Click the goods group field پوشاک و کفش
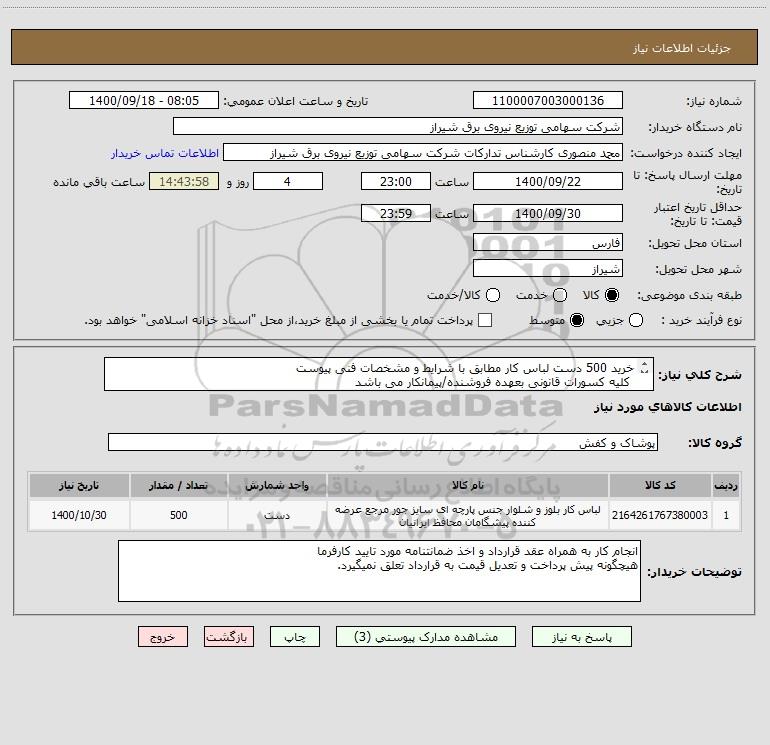Image resolution: width=770 pixels, height=745 pixels. pos(383,442)
